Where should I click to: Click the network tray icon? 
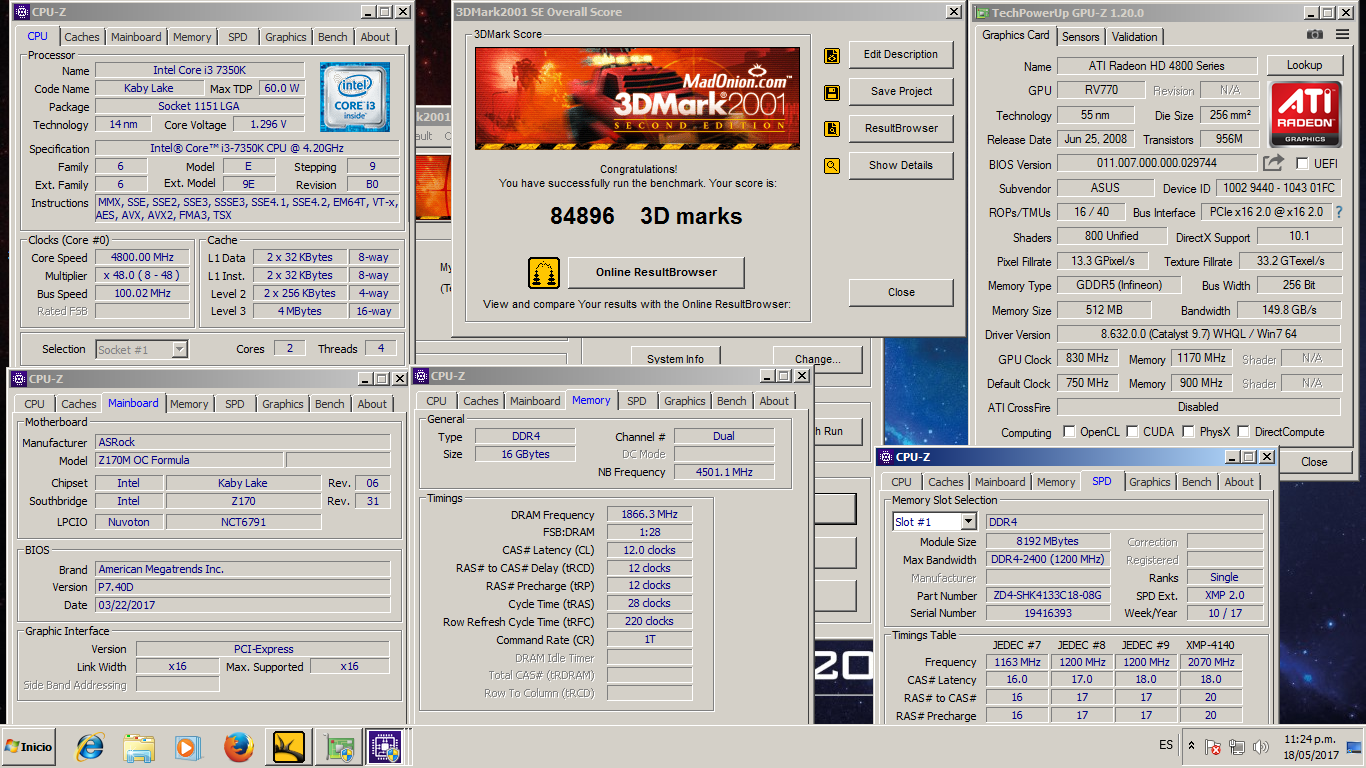point(1237,747)
